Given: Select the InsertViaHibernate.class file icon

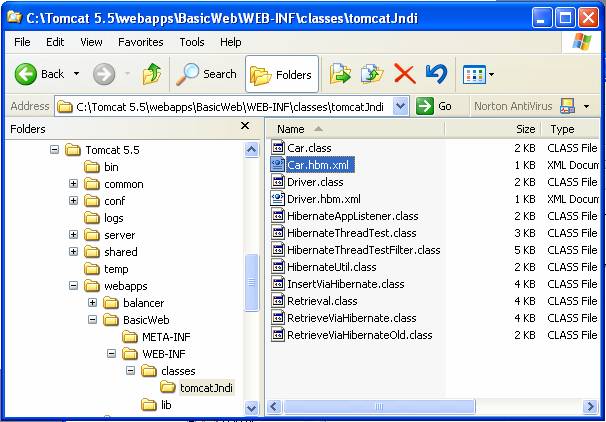Looking at the screenshot, I should [278, 284].
